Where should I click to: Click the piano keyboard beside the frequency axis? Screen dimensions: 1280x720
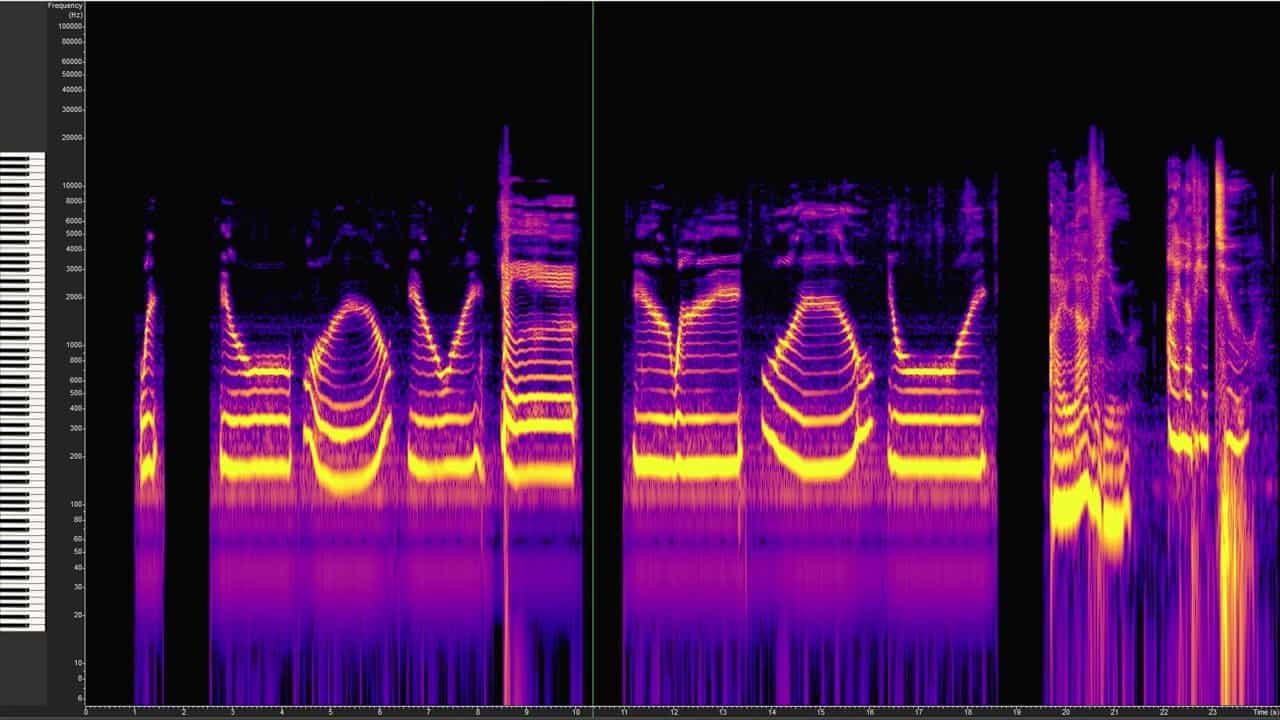[x=22, y=391]
